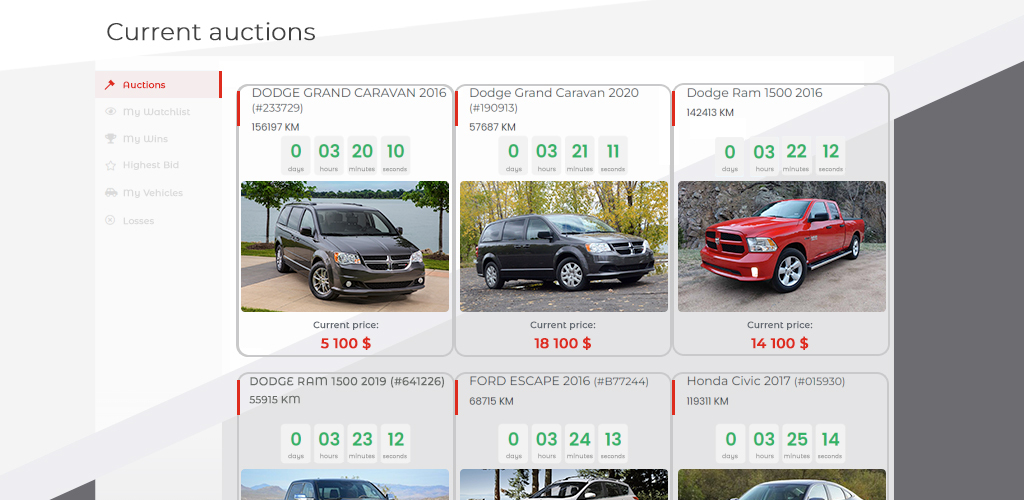Open My Watchlist in the sidebar
The height and width of the screenshot is (500, 1024).
pyautogui.click(x=159, y=112)
